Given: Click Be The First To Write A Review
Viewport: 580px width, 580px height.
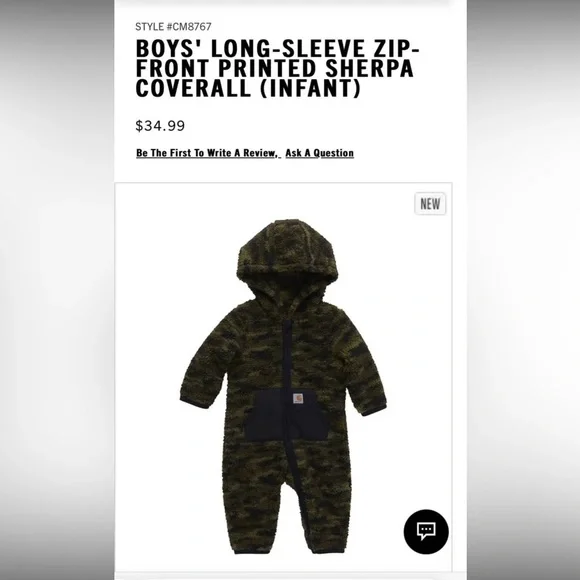Looking at the screenshot, I should (208, 153).
